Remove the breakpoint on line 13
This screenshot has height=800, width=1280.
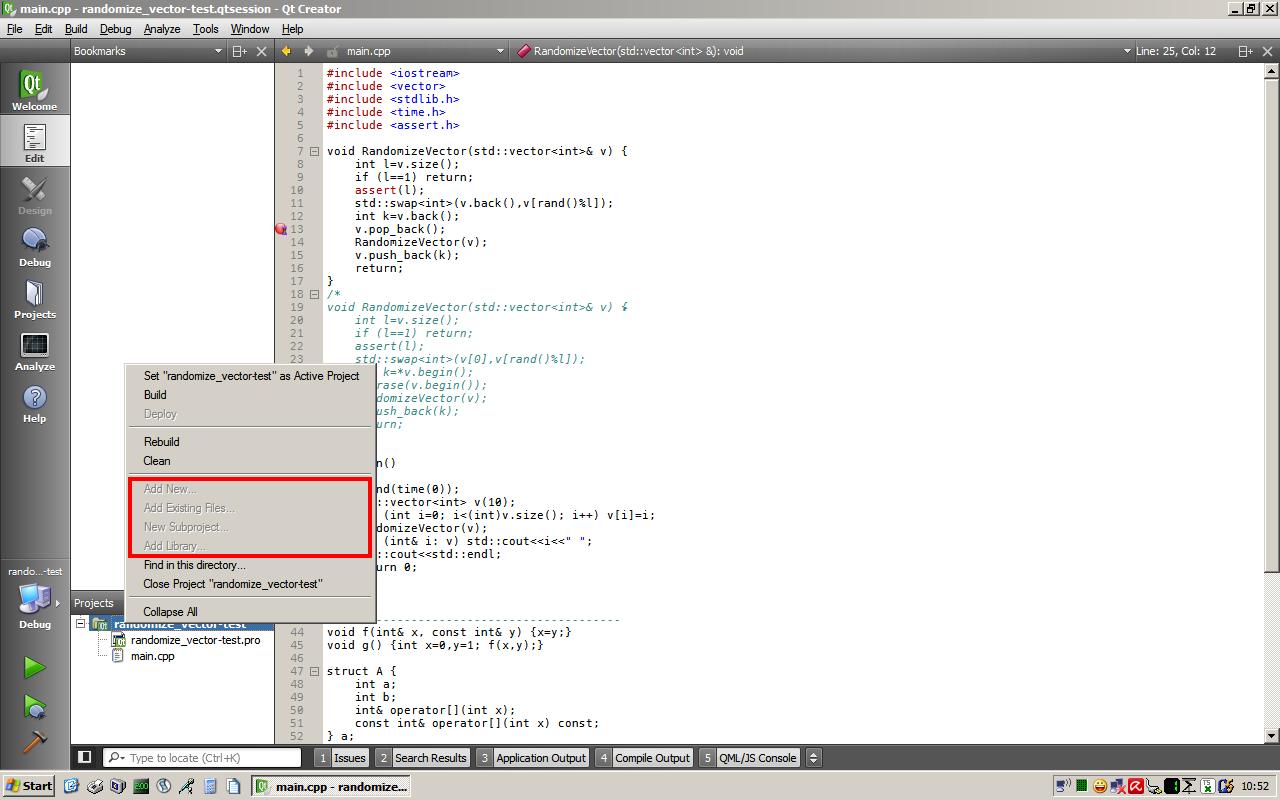click(x=281, y=229)
